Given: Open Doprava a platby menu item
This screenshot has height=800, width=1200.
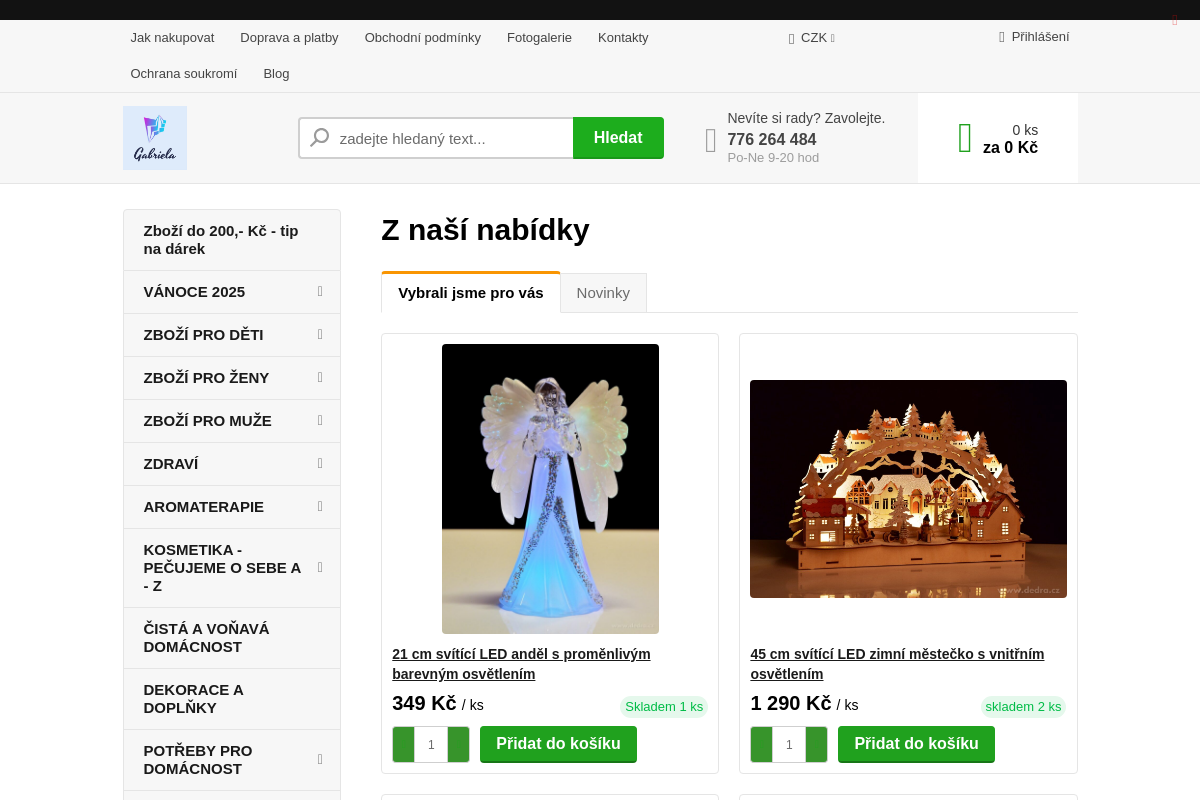Looking at the screenshot, I should pos(289,38).
